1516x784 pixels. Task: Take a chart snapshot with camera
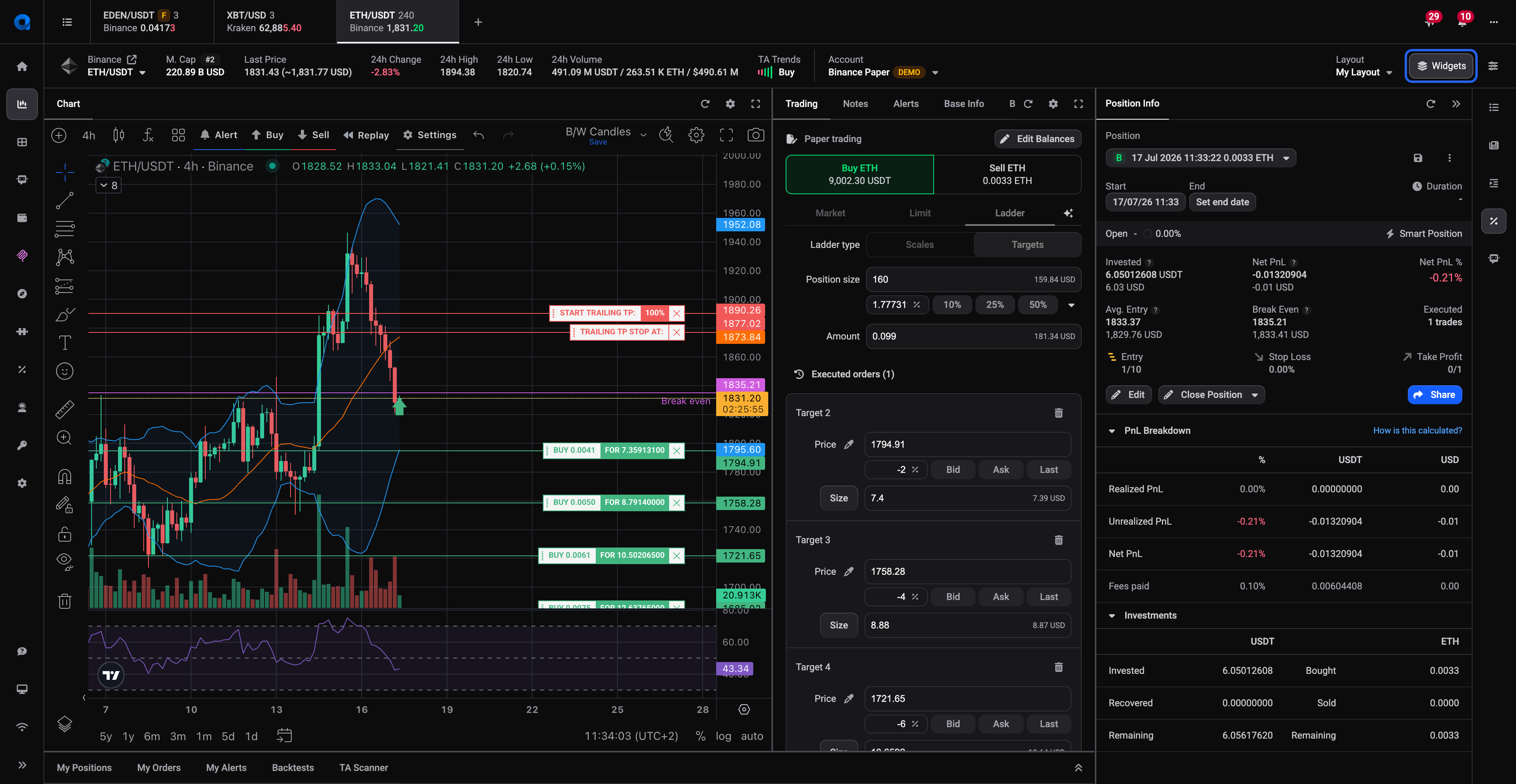pyautogui.click(x=756, y=135)
